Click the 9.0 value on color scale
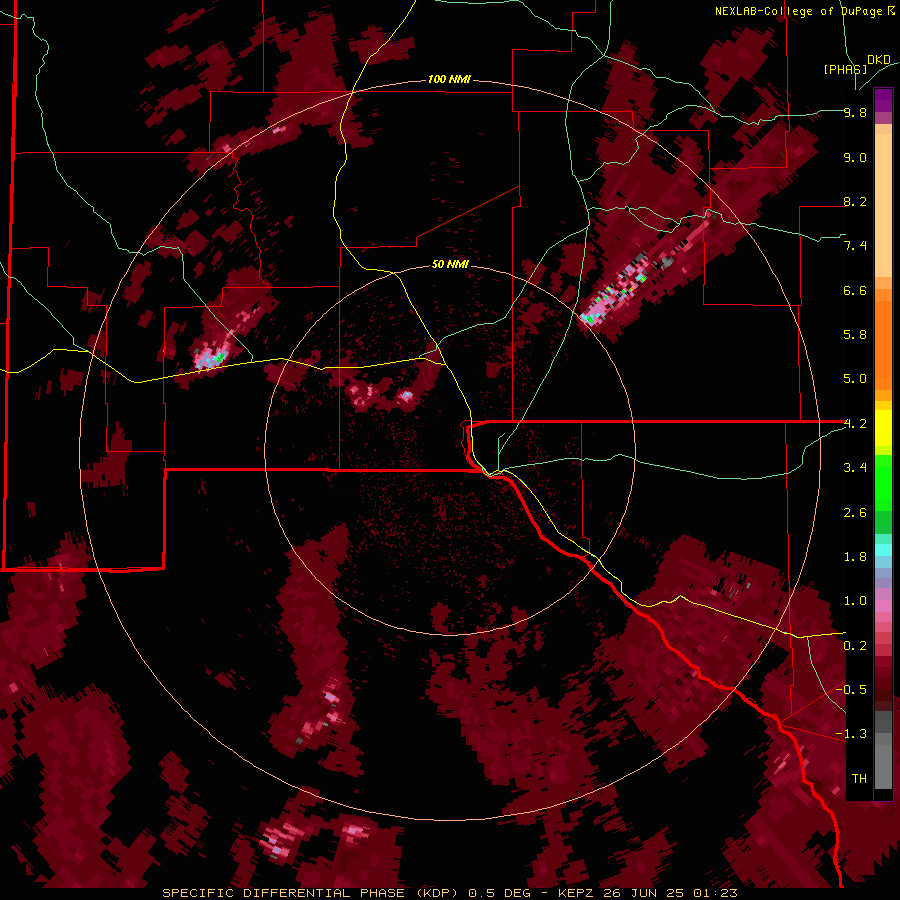The height and width of the screenshot is (900, 900). tap(855, 157)
